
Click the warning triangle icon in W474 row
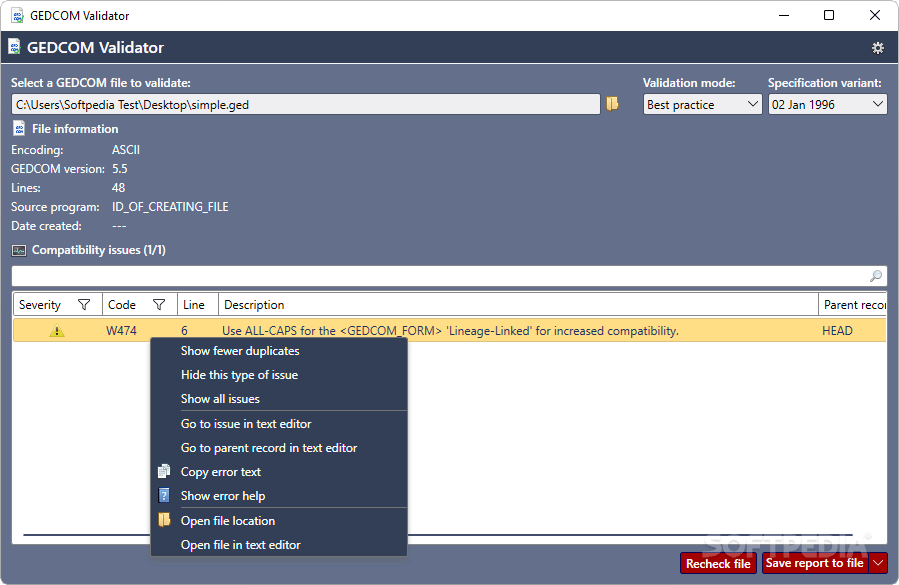(57, 330)
